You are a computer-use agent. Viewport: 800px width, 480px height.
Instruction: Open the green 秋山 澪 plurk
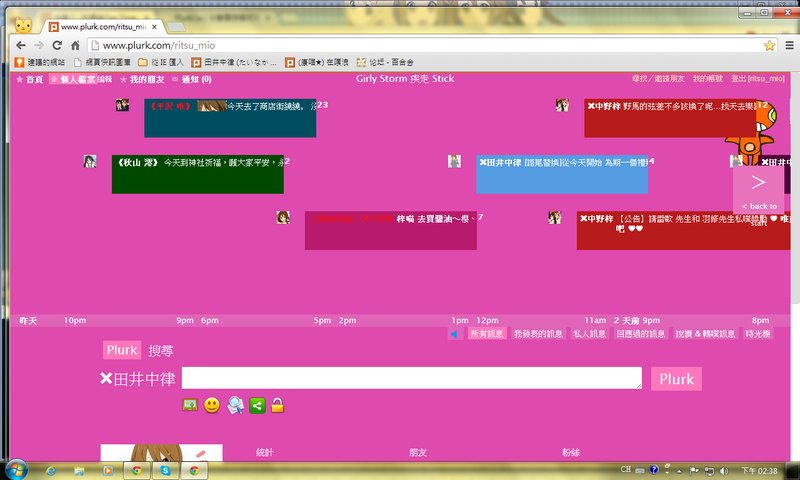pos(197,174)
